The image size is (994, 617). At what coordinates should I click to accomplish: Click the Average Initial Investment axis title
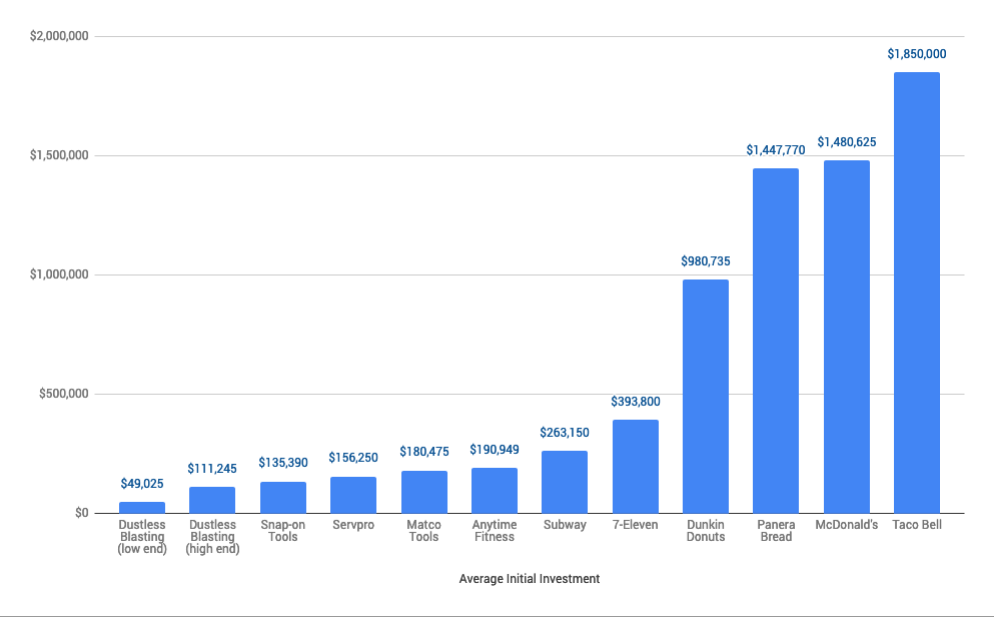[529, 578]
